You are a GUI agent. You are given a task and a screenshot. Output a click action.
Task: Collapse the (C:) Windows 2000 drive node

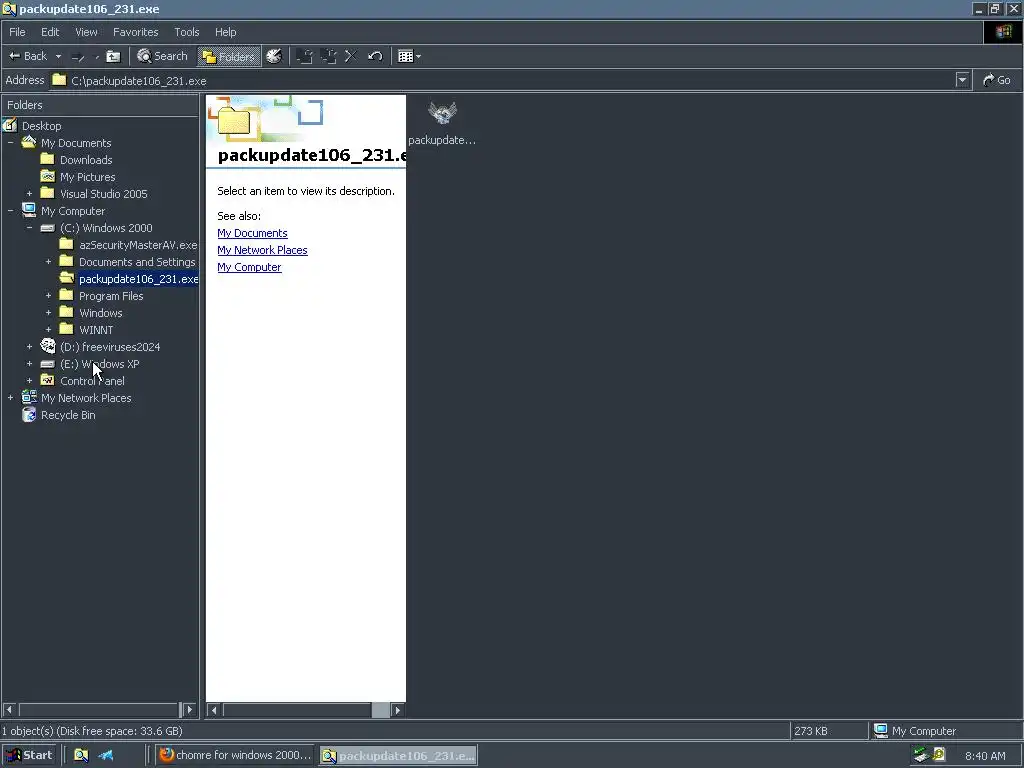[29, 228]
